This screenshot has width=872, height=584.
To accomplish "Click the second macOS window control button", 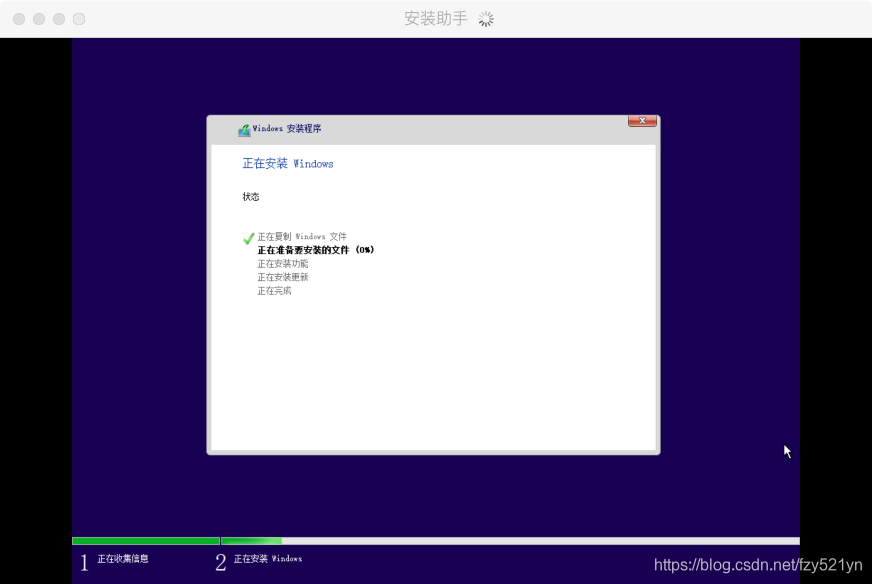I will 39,19.
